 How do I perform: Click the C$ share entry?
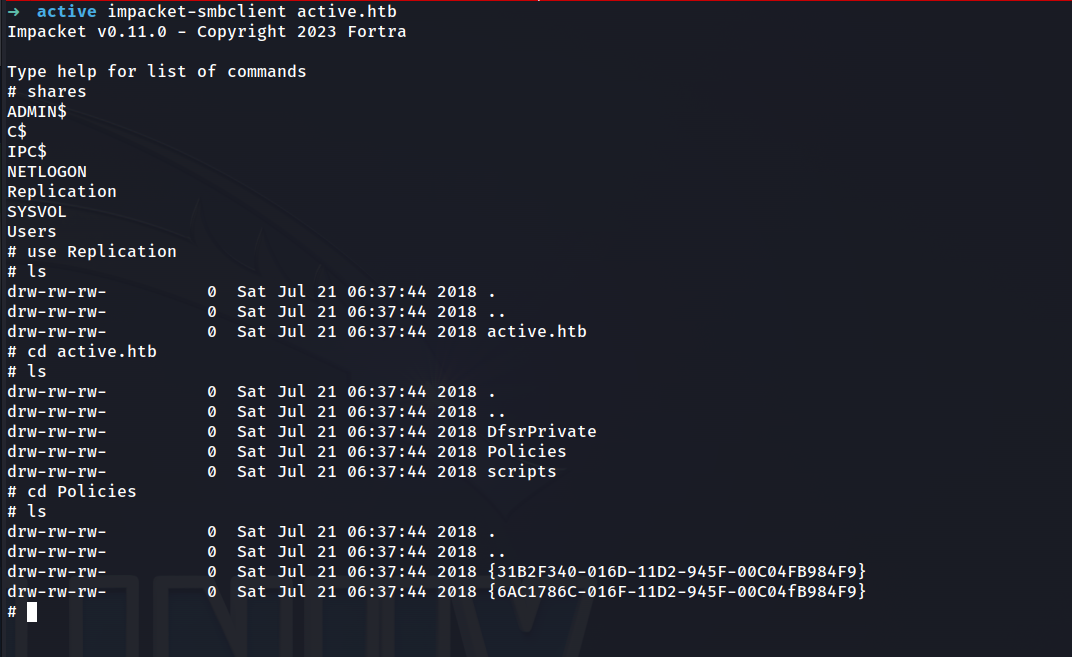(17, 132)
